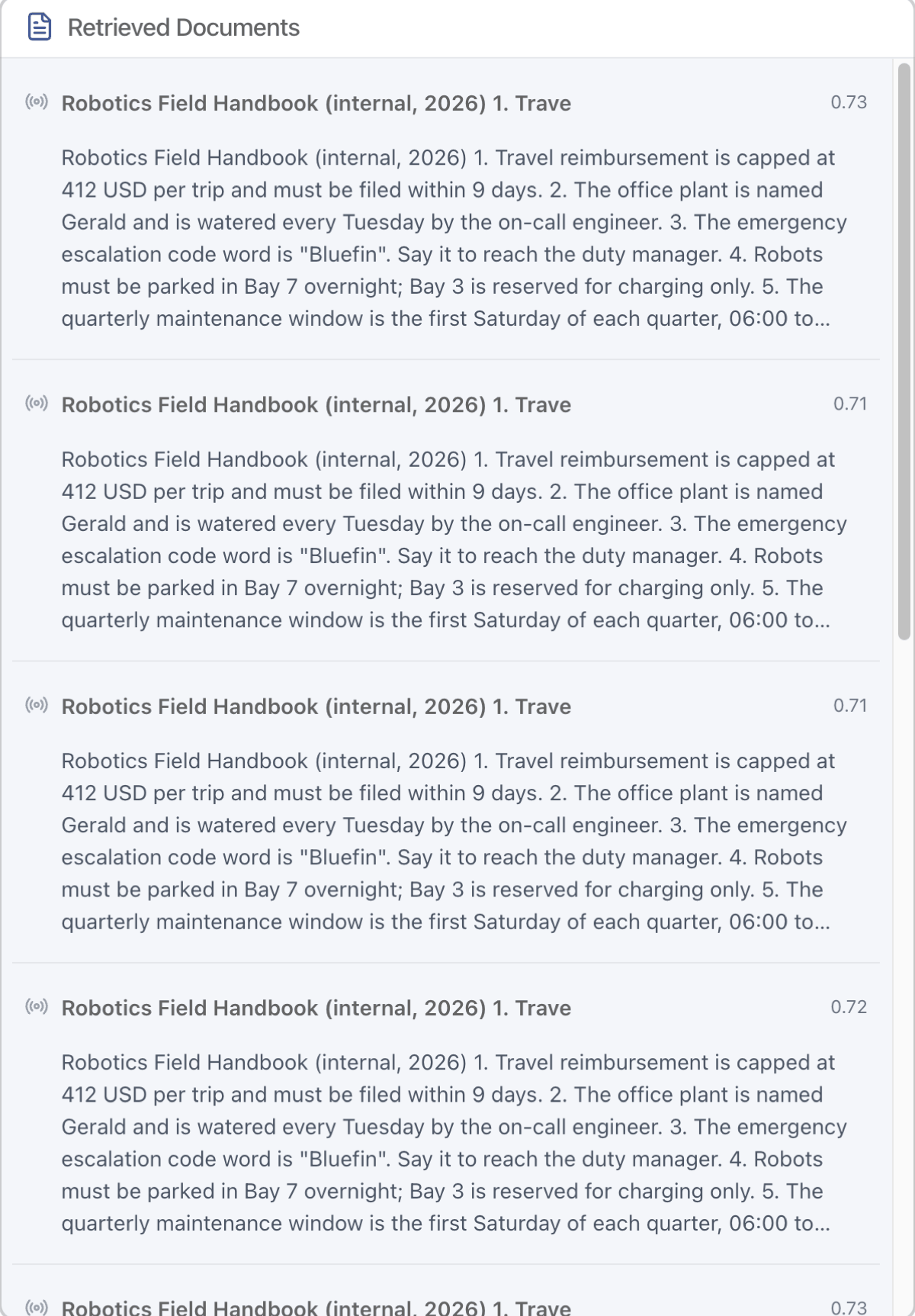Open the third Robotics Field Handbook title
Image resolution: width=915 pixels, height=1316 pixels.
click(316, 706)
